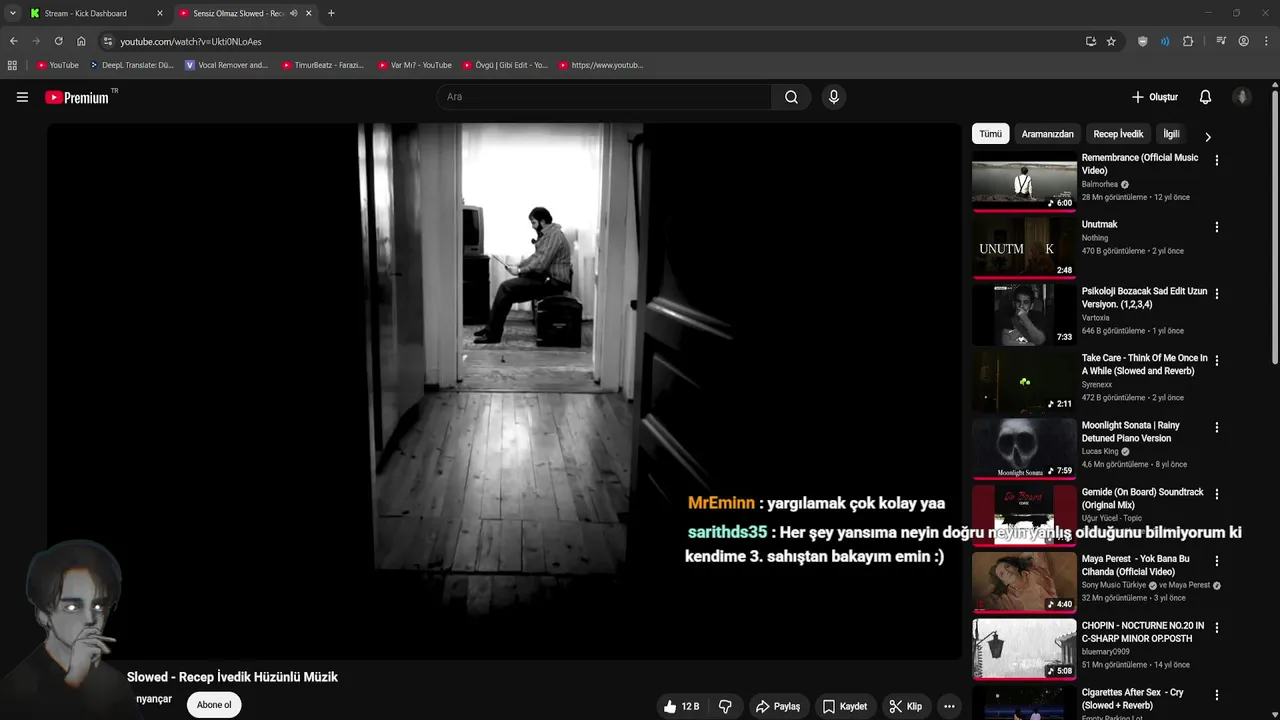Open options menu for Take Care video
The height and width of the screenshot is (720, 1280).
pos(1216,360)
